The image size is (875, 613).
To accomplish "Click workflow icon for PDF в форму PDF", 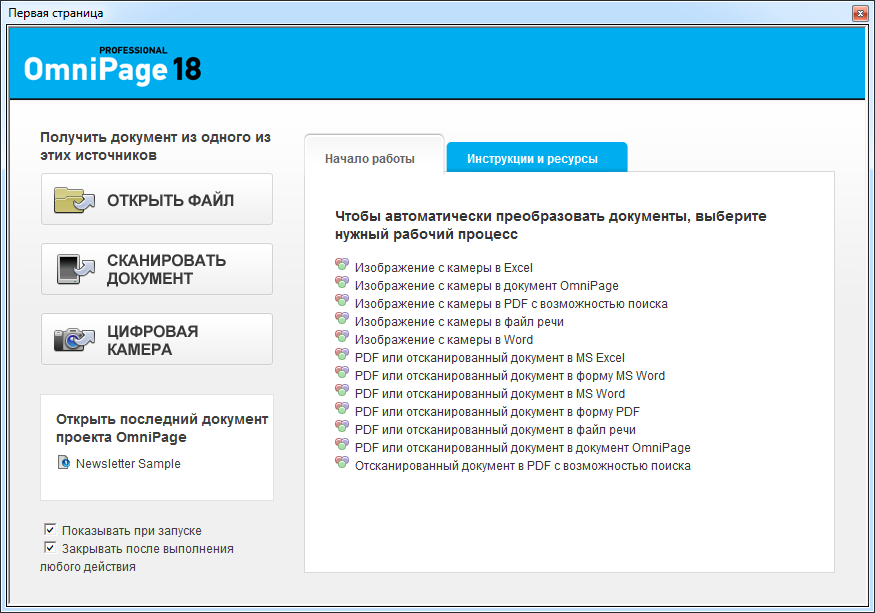I will 342,408.
